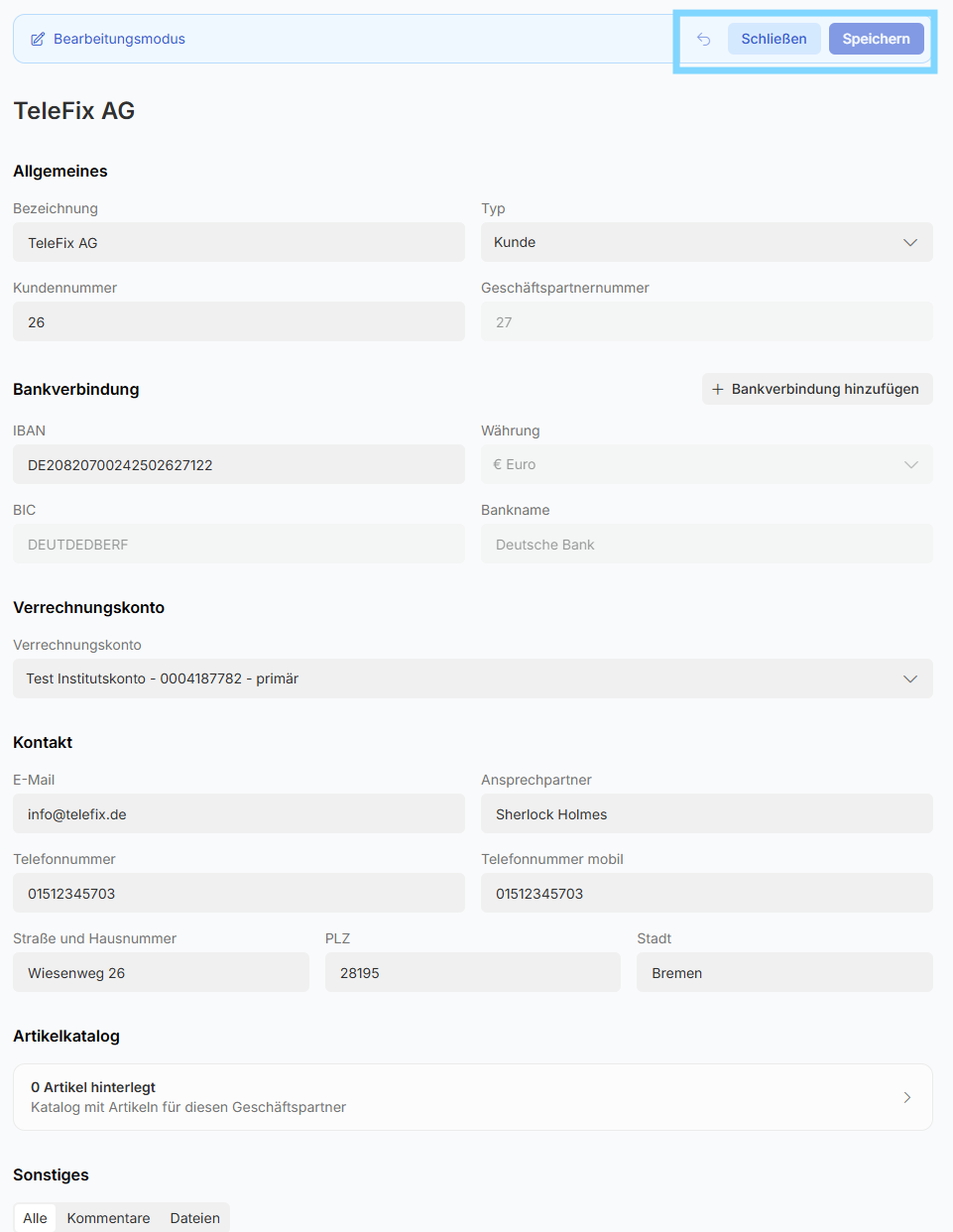This screenshot has height=1232, width=953.
Task: Click the undo arrow icon
Action: click(x=704, y=40)
